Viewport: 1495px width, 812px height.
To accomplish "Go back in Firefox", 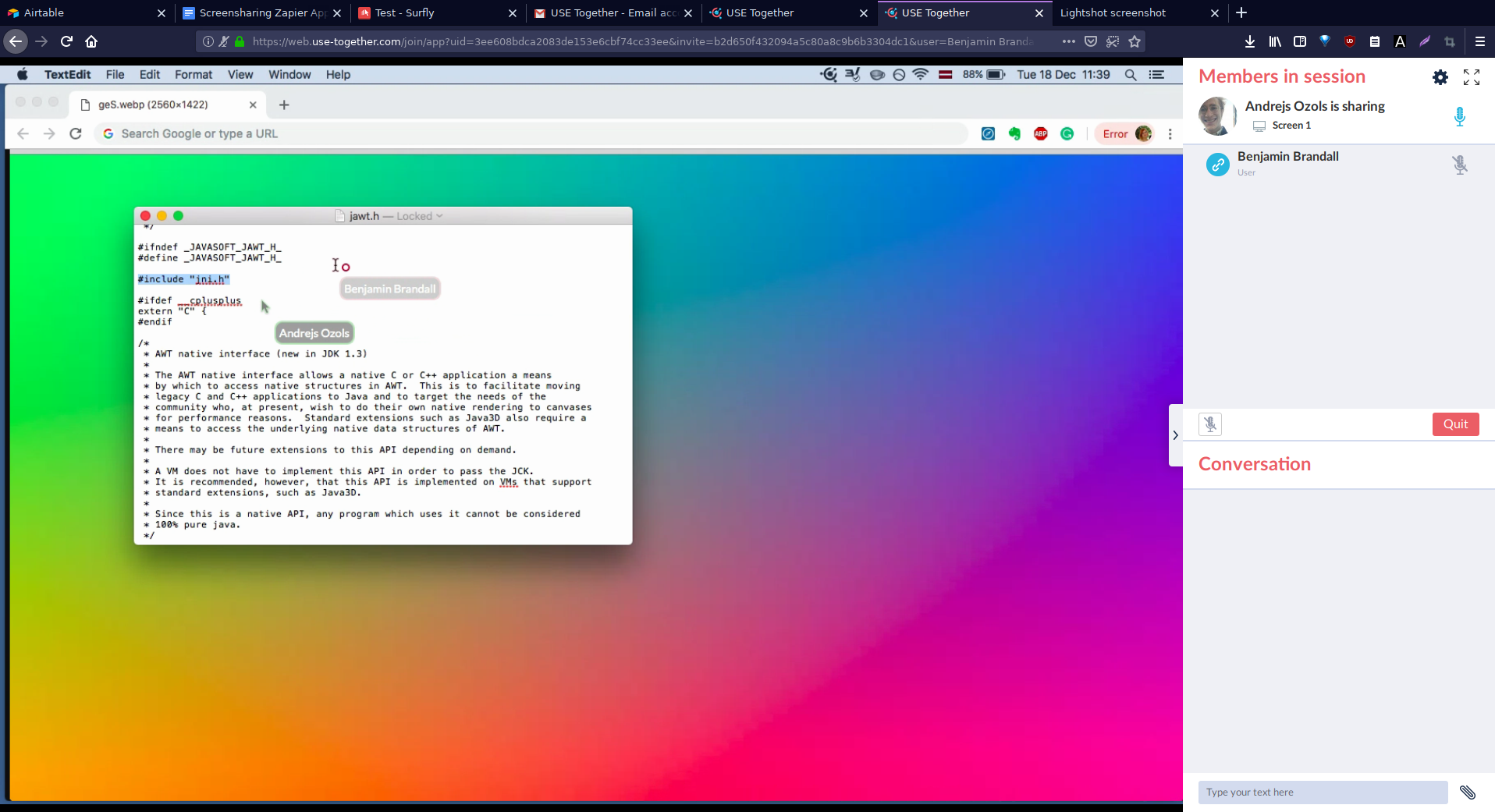I will [16, 41].
